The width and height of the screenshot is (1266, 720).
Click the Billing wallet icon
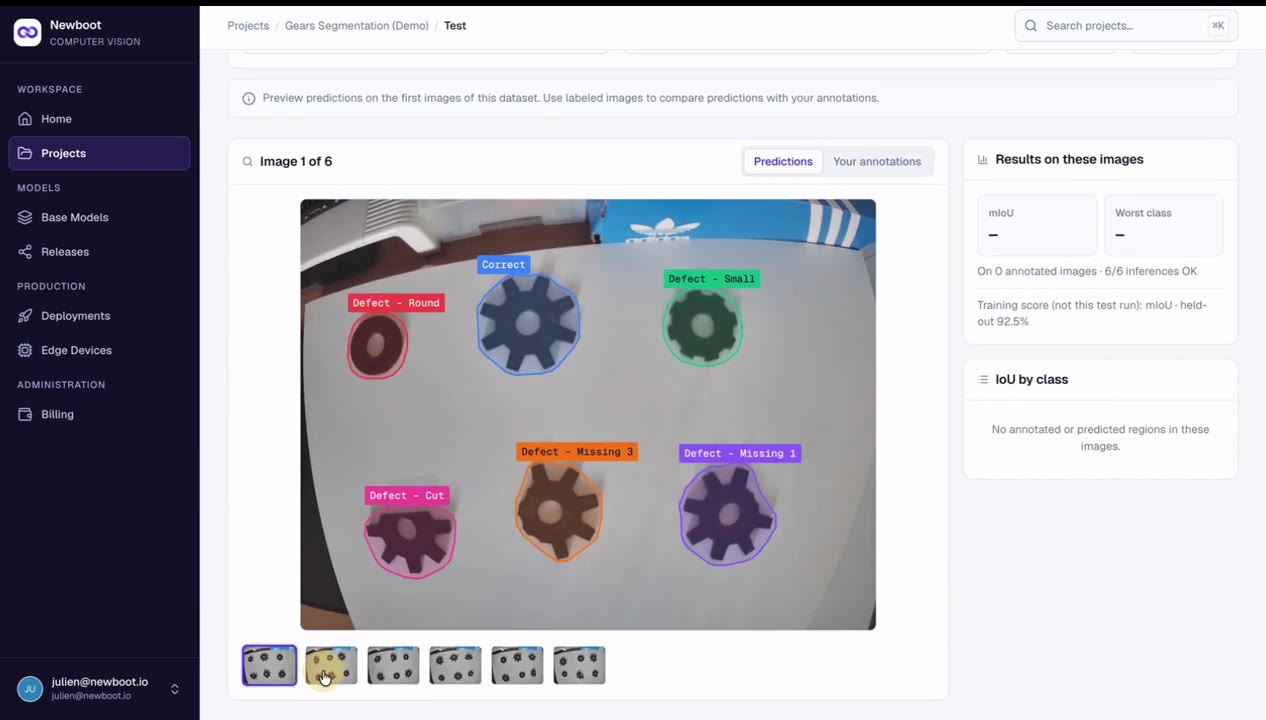pyautogui.click(x=25, y=414)
